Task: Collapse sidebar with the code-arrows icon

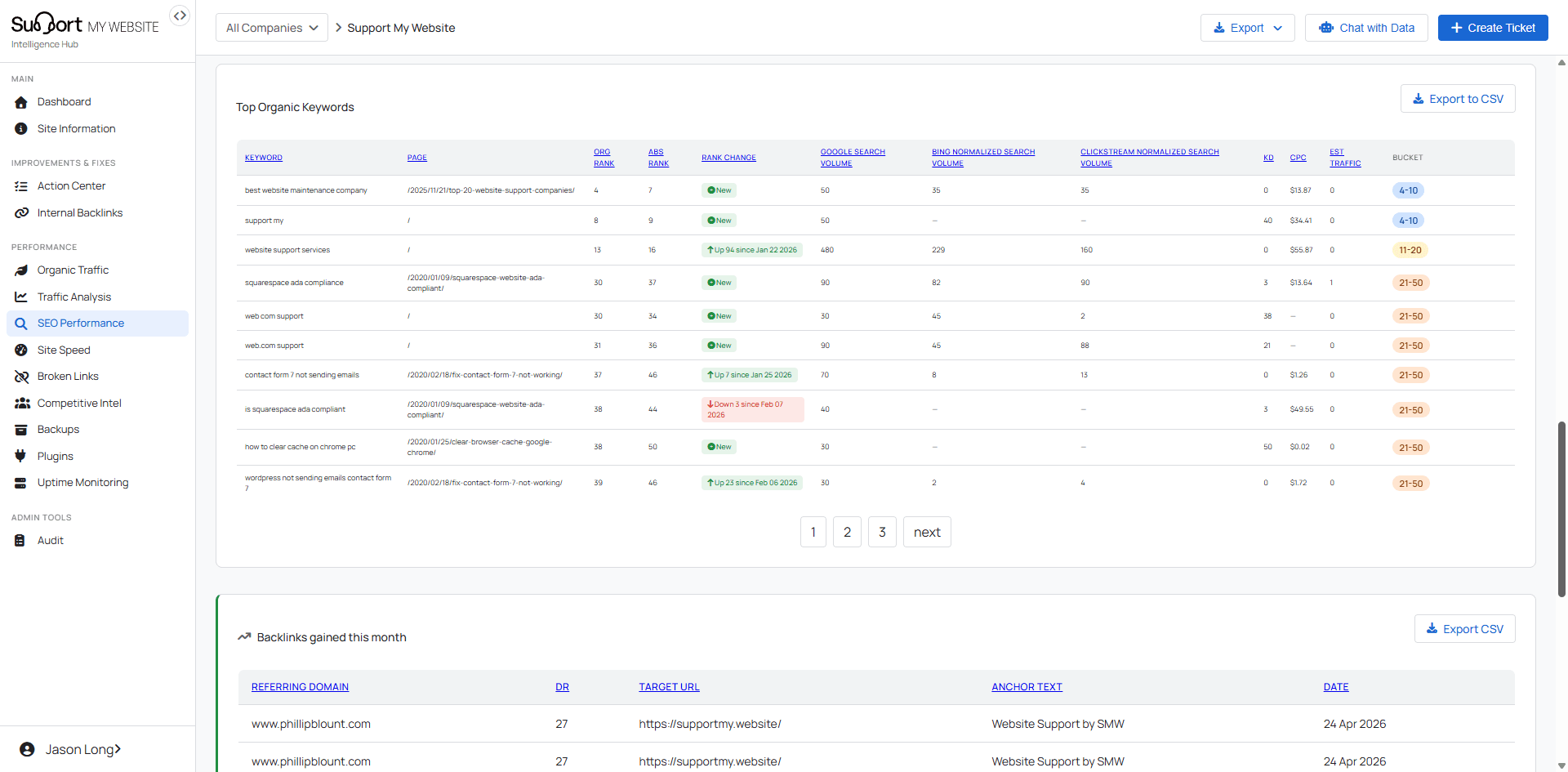Action: [x=180, y=16]
